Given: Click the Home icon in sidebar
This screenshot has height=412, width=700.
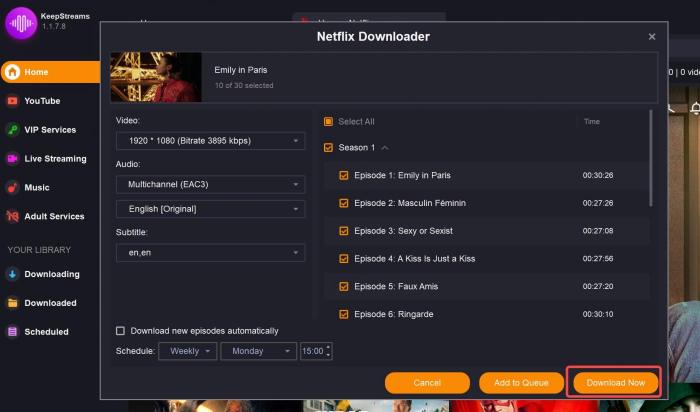Looking at the screenshot, I should pos(13,72).
